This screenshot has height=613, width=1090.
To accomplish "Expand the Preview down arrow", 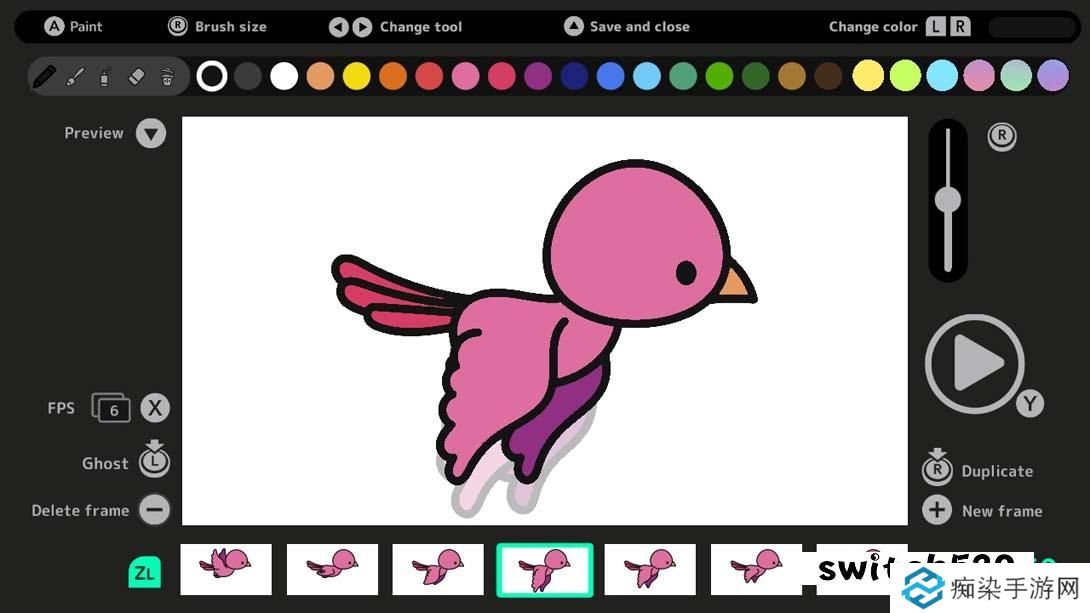I will tap(151, 133).
